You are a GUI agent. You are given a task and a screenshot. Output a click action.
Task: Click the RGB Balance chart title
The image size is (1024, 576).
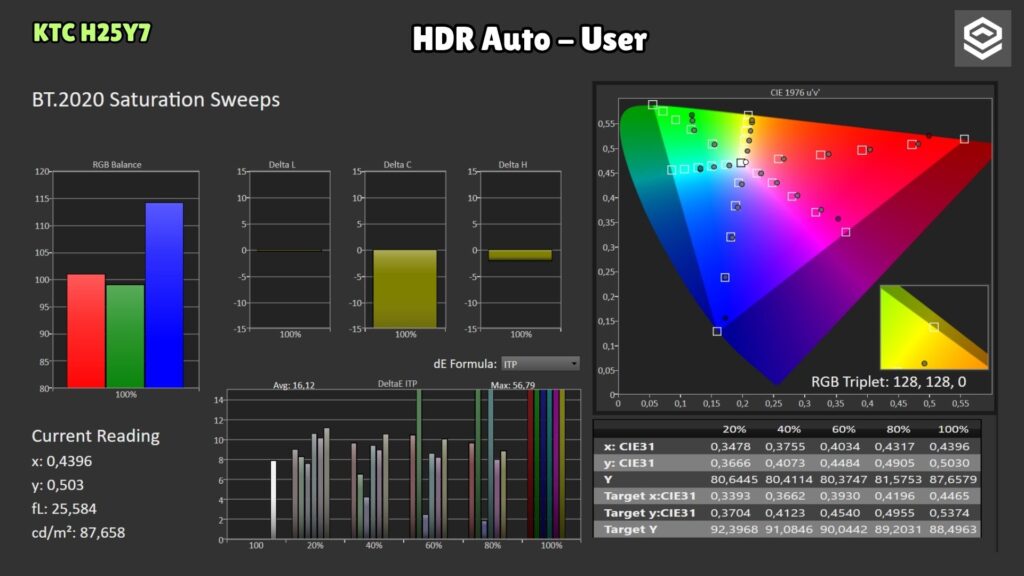tap(117, 165)
